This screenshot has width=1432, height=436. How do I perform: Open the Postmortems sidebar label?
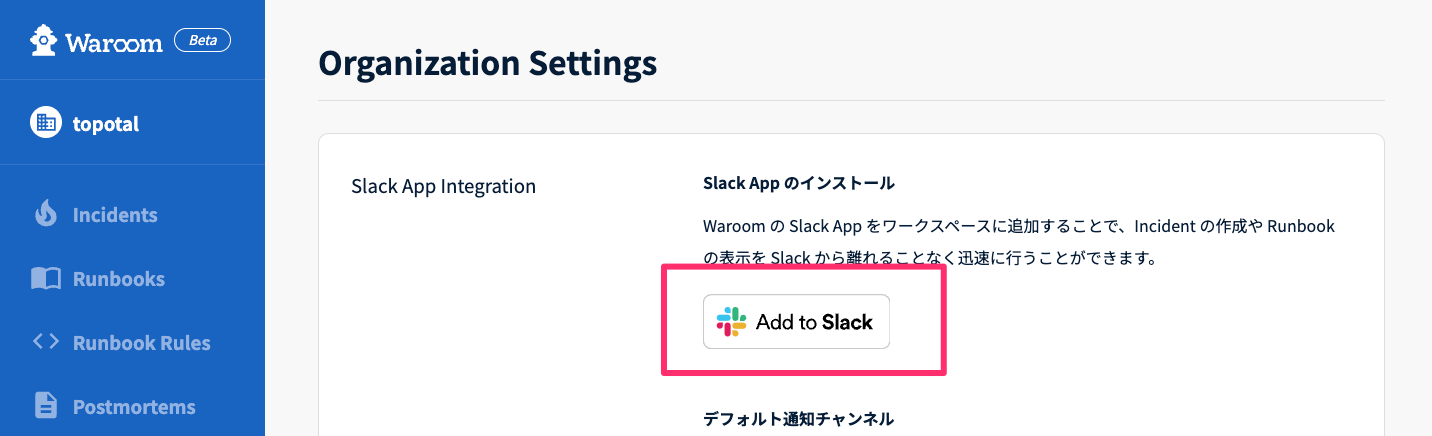[x=134, y=407]
